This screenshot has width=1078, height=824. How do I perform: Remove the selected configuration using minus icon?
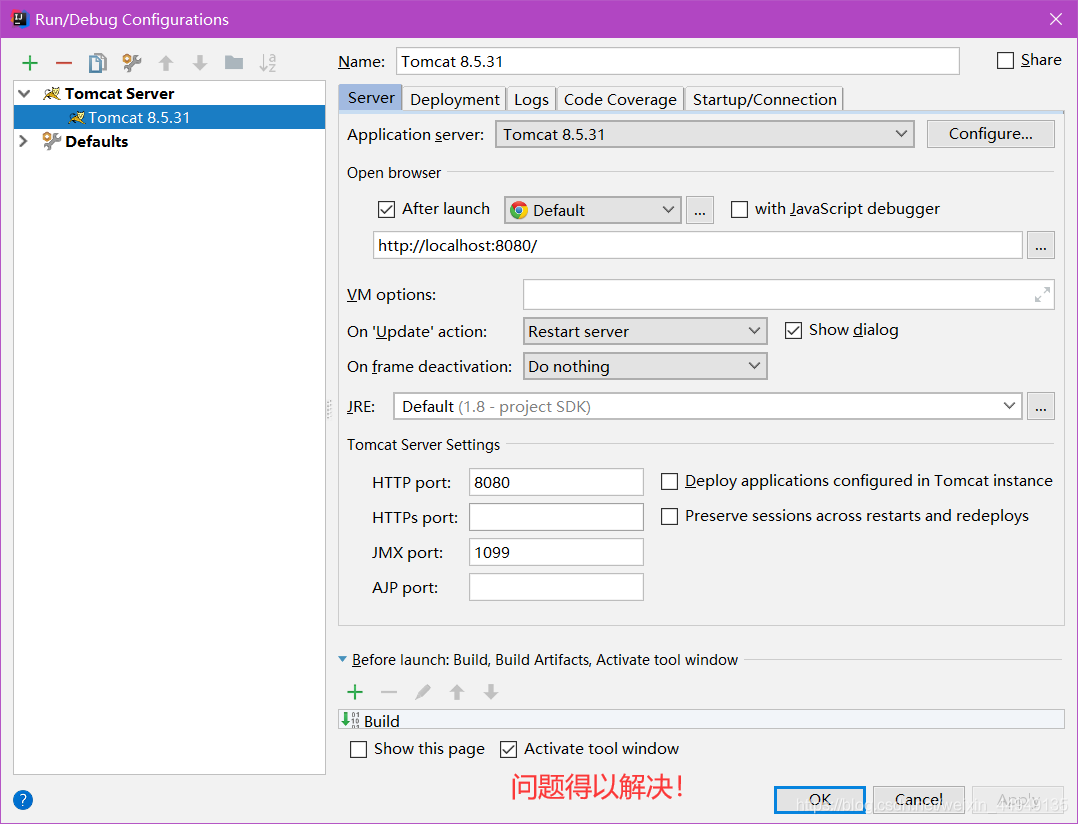[62, 62]
